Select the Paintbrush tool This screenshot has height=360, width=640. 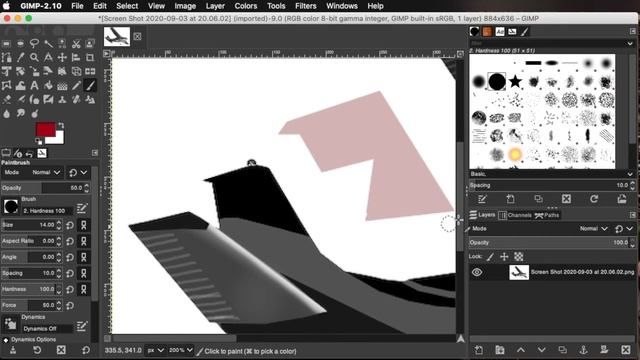(x=90, y=85)
